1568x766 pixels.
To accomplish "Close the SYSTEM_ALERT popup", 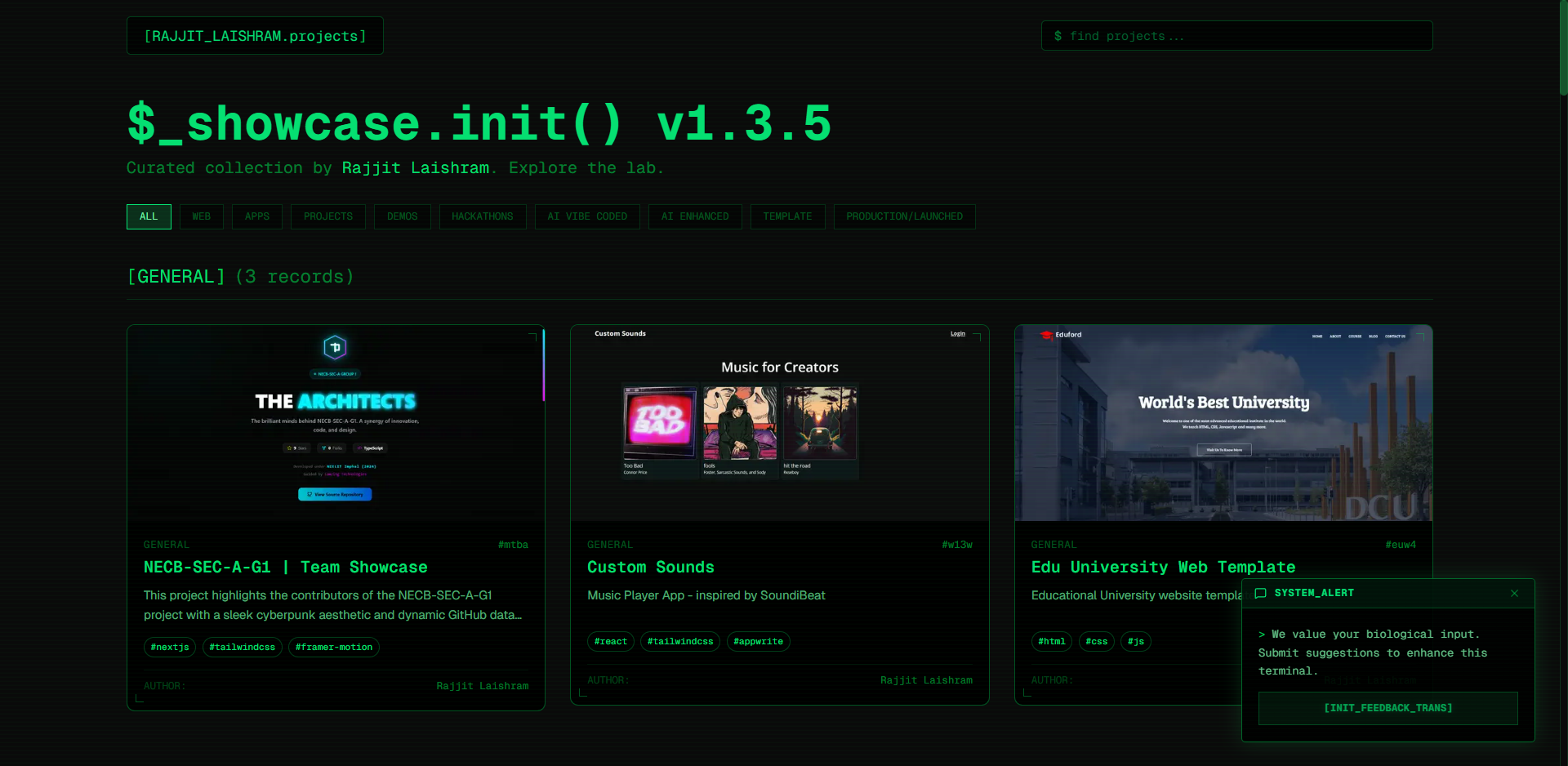I will point(1514,594).
